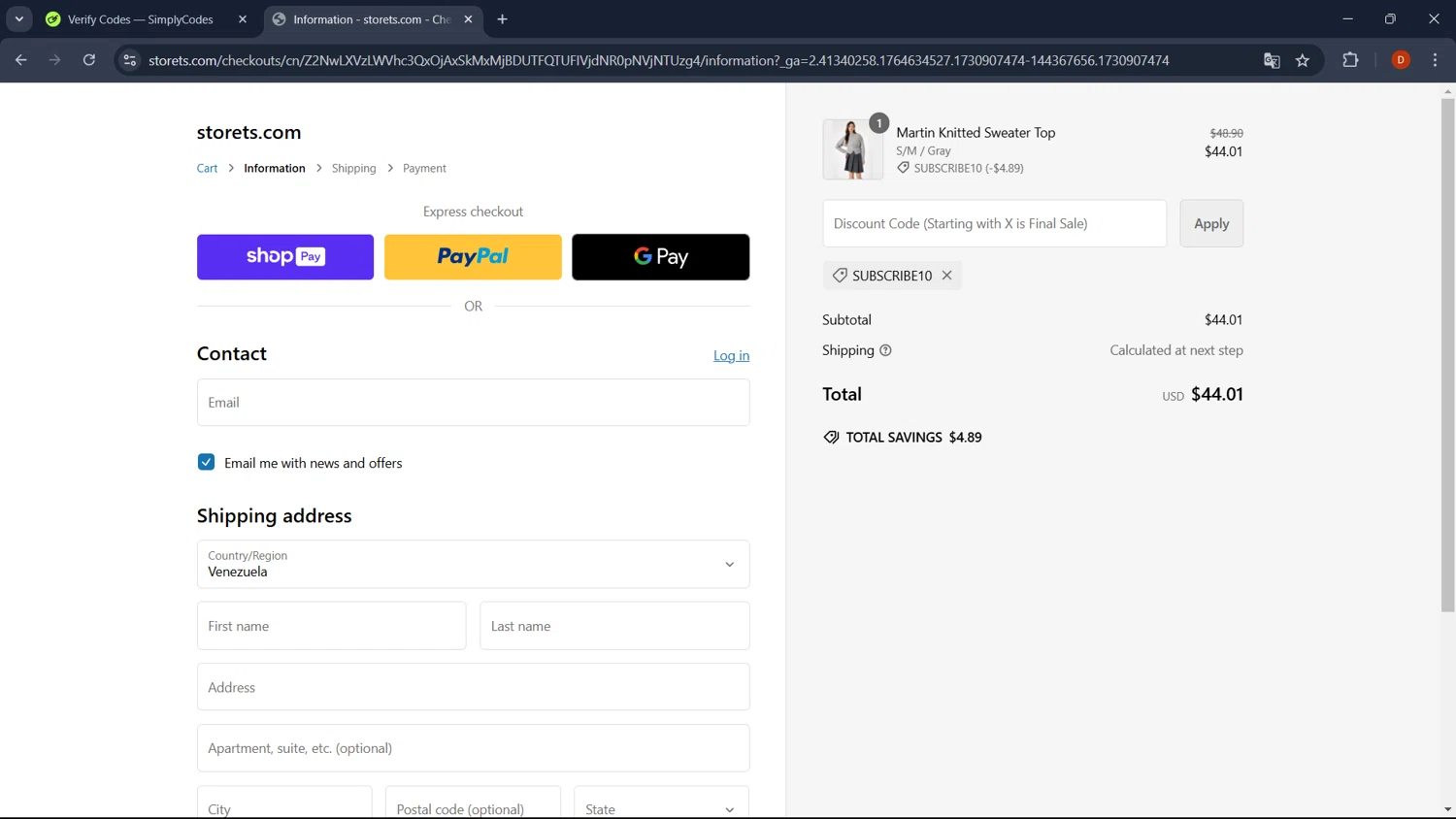Focus the Last name field
The height and width of the screenshot is (819, 1456).
click(614, 626)
